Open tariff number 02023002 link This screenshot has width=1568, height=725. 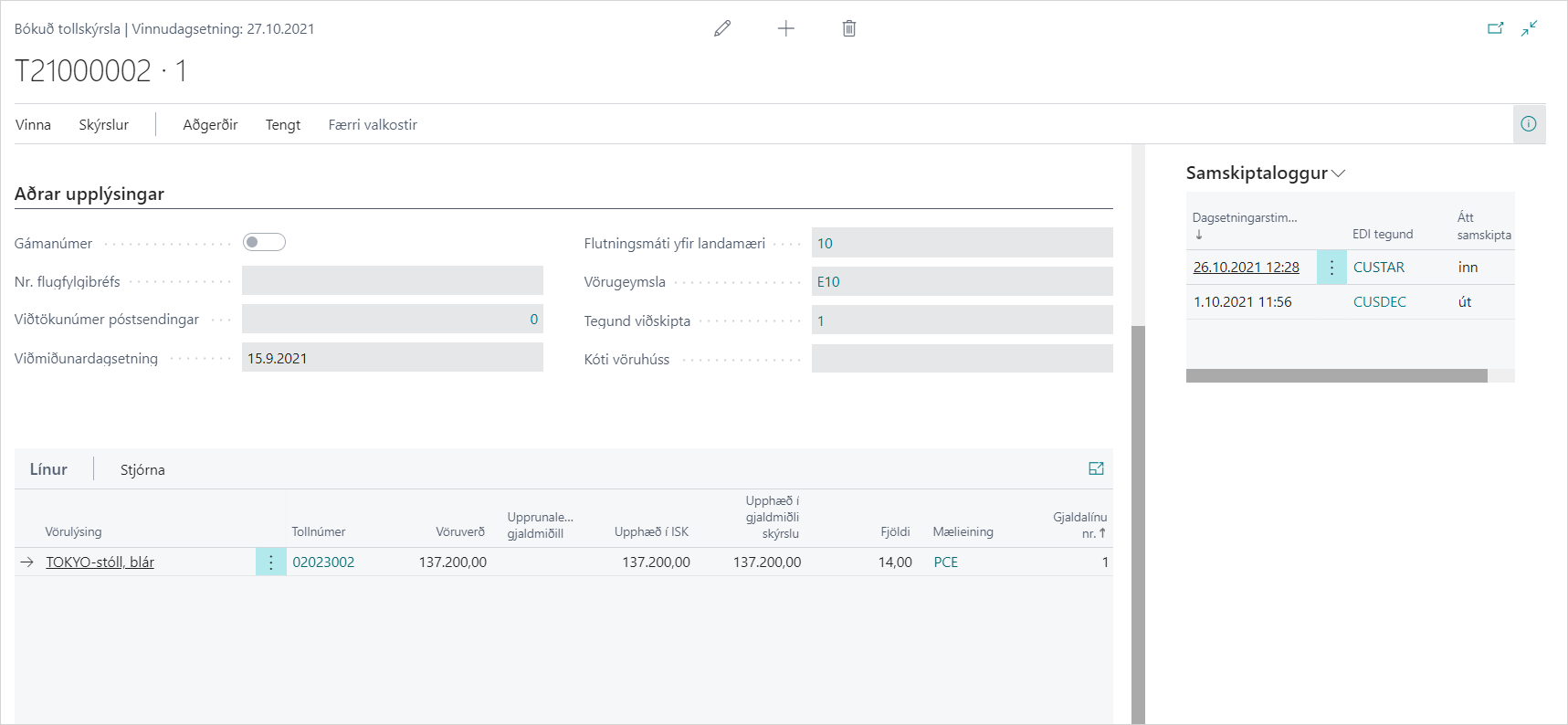coord(323,562)
